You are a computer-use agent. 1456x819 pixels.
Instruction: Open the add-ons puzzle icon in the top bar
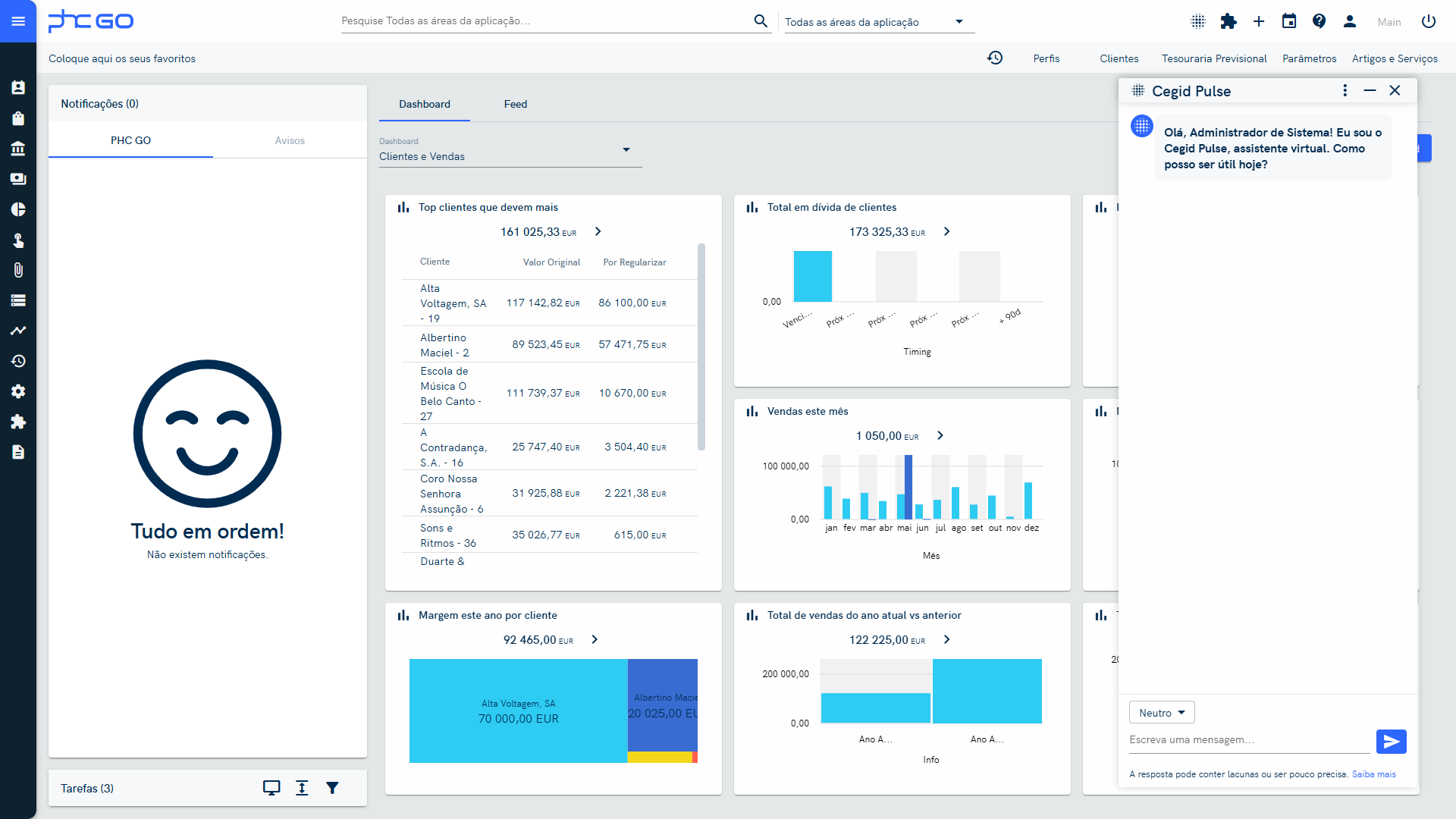click(x=1228, y=21)
